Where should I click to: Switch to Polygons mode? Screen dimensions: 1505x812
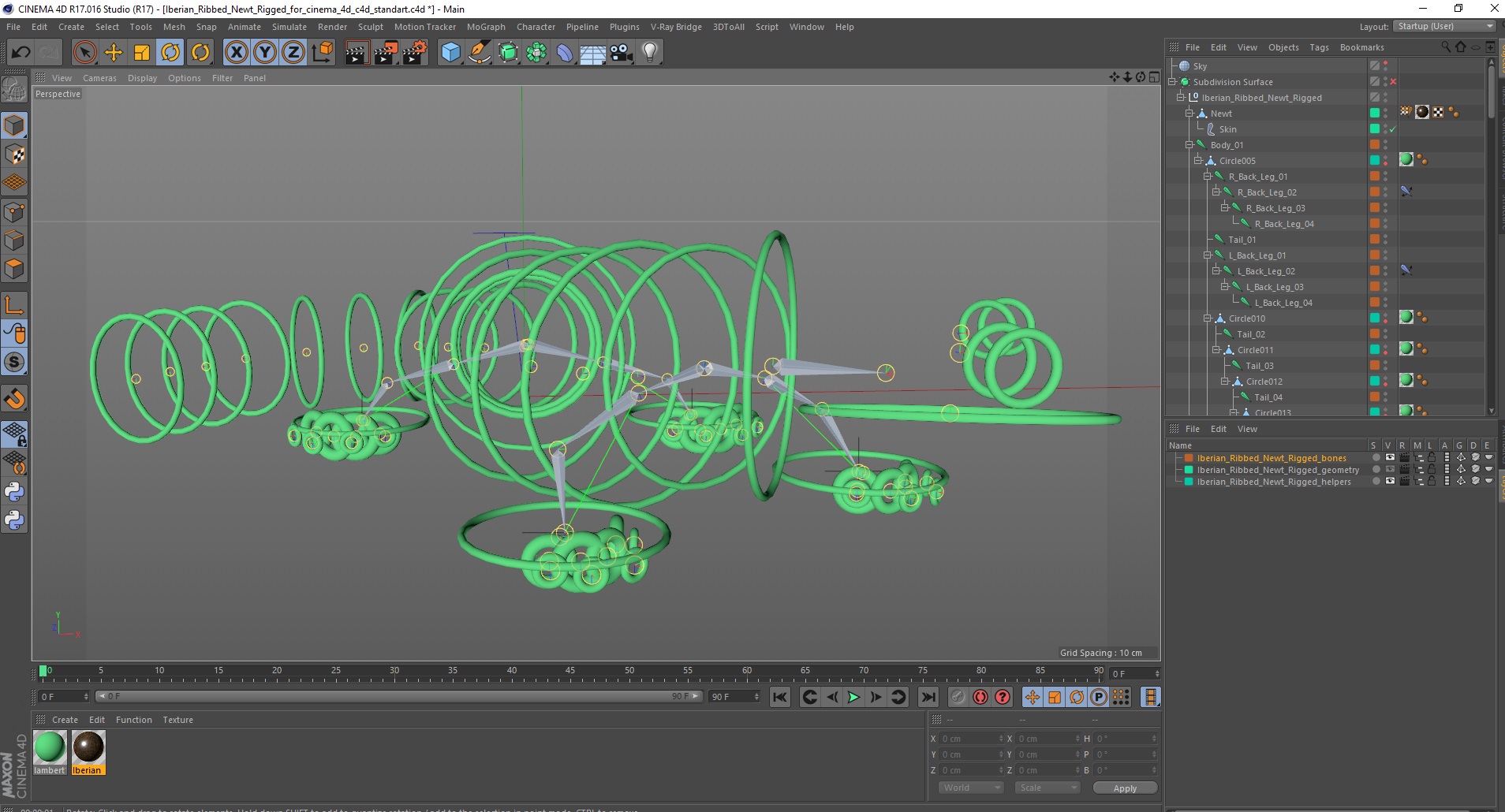(x=14, y=269)
